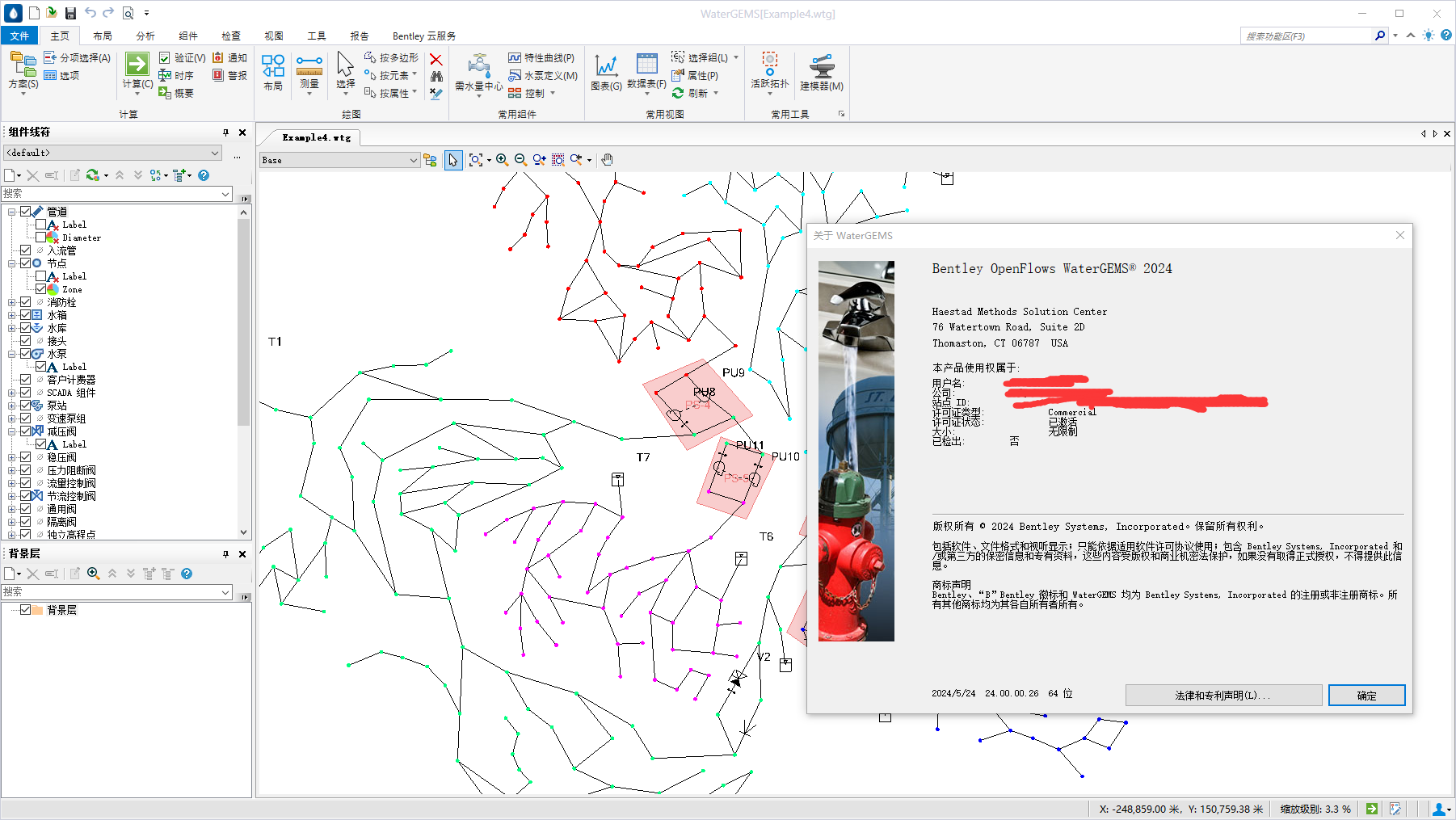Open the Base scenario dropdown

pos(339,160)
